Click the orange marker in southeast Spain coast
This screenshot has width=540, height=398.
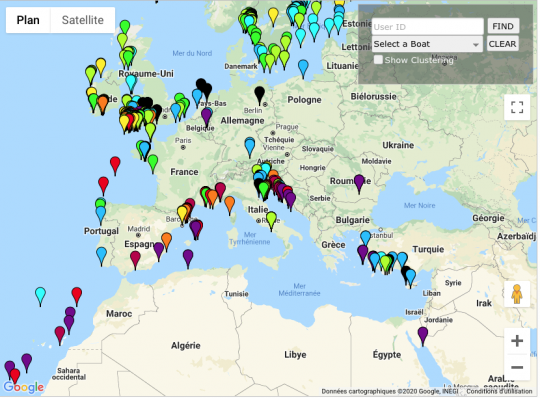tap(166, 241)
